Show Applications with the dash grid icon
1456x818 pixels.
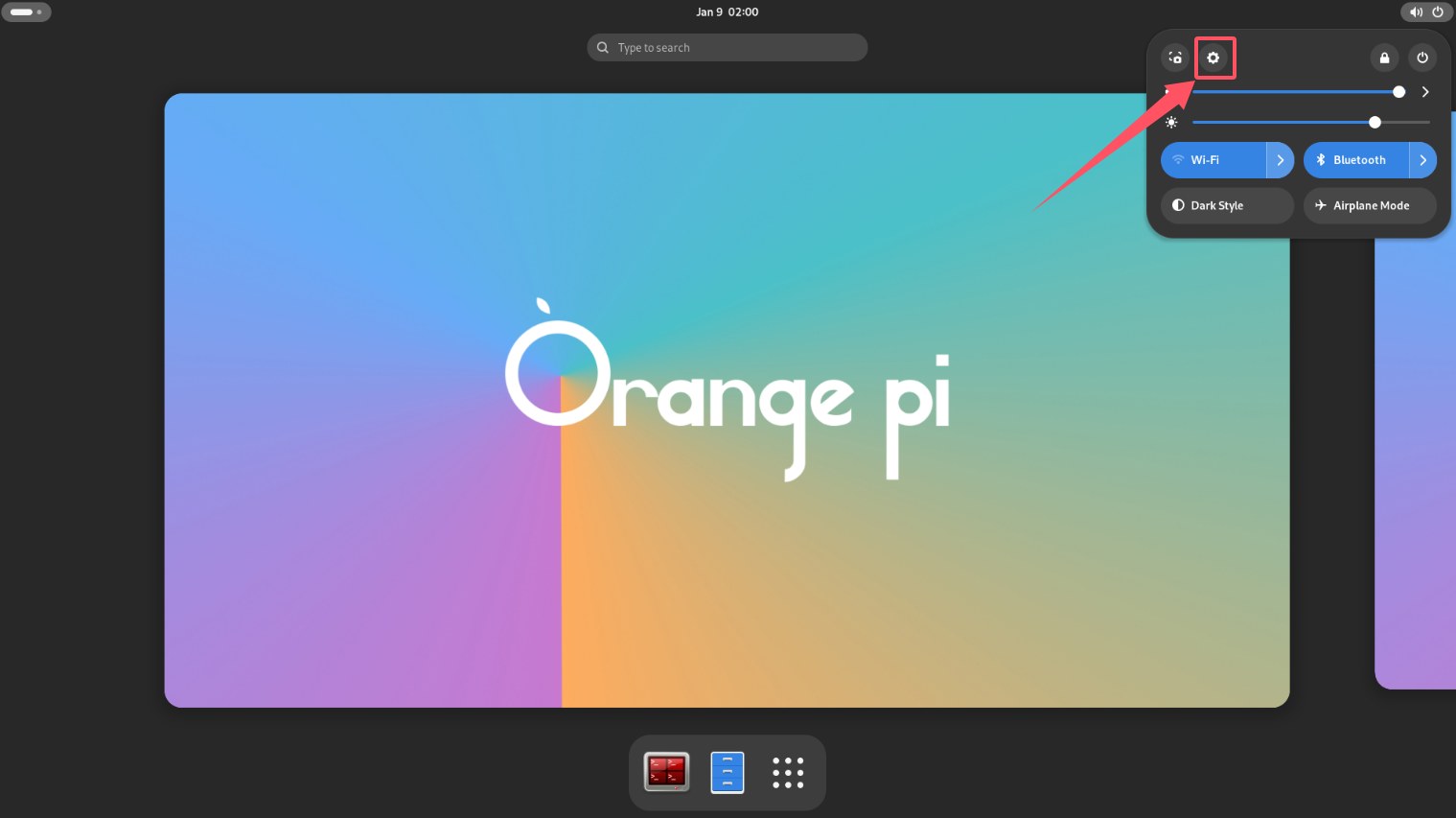click(x=788, y=772)
